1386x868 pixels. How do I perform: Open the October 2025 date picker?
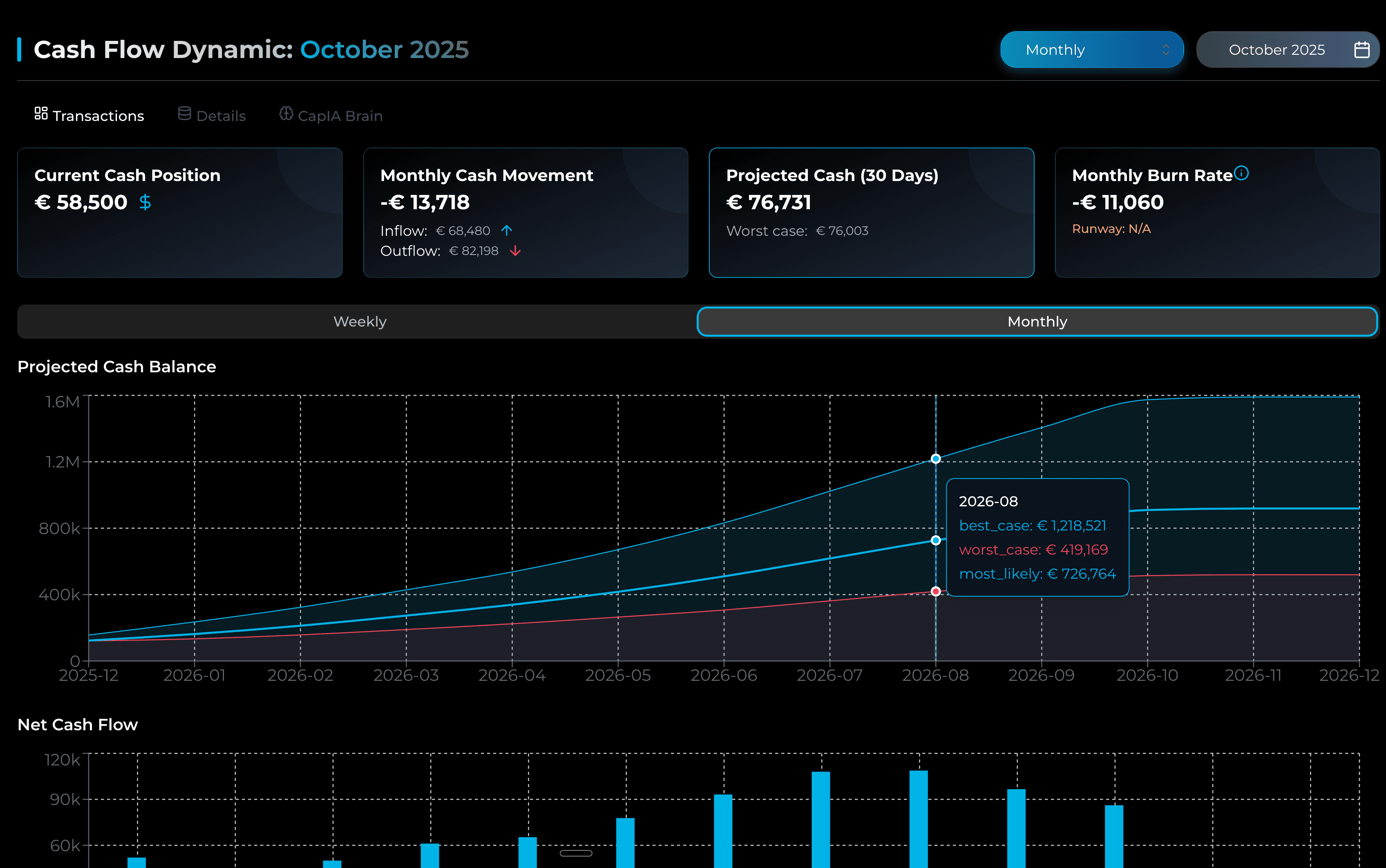[x=1276, y=50]
